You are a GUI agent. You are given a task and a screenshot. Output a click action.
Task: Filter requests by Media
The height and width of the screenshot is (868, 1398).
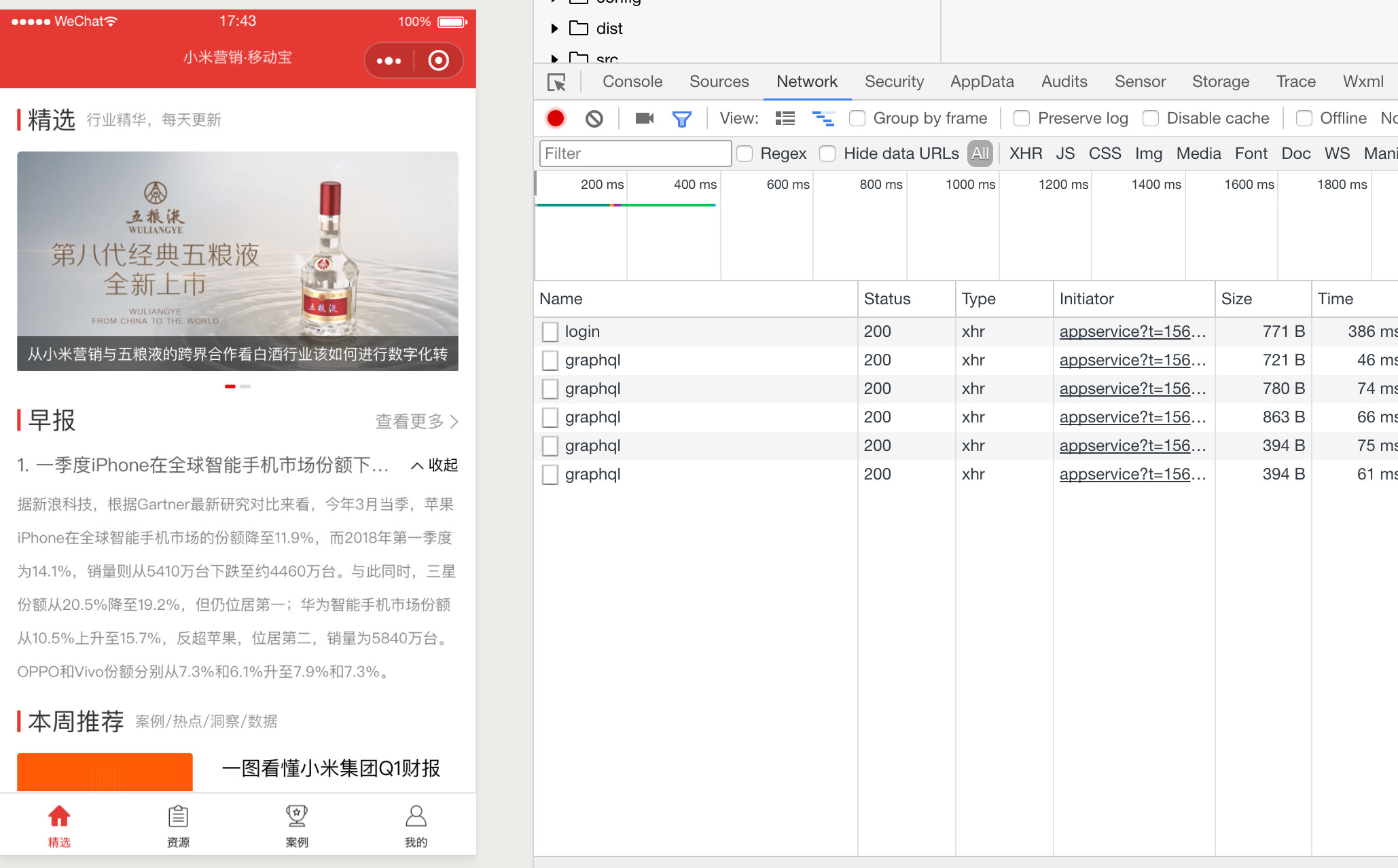tap(1199, 153)
